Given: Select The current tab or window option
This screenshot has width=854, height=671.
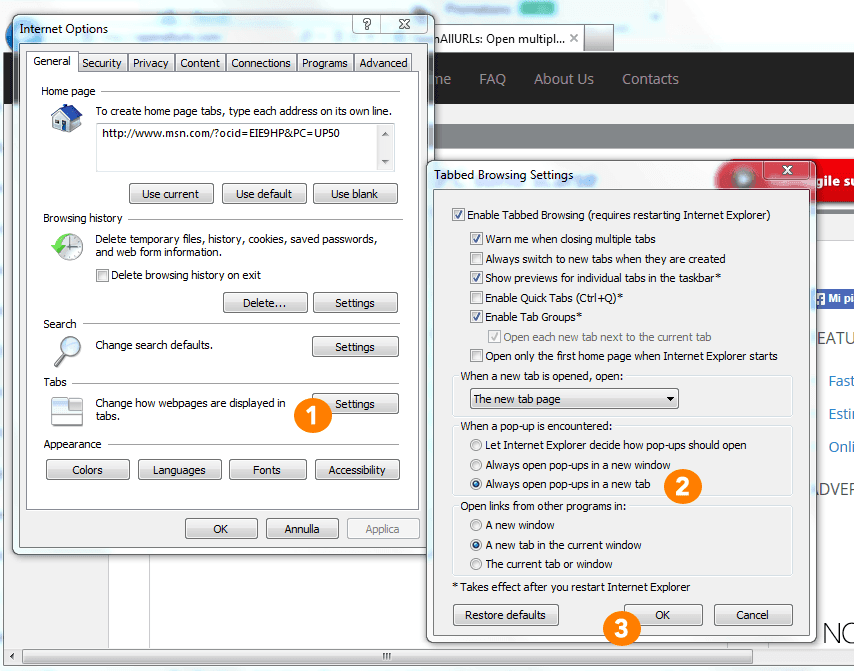Looking at the screenshot, I should point(476,564).
